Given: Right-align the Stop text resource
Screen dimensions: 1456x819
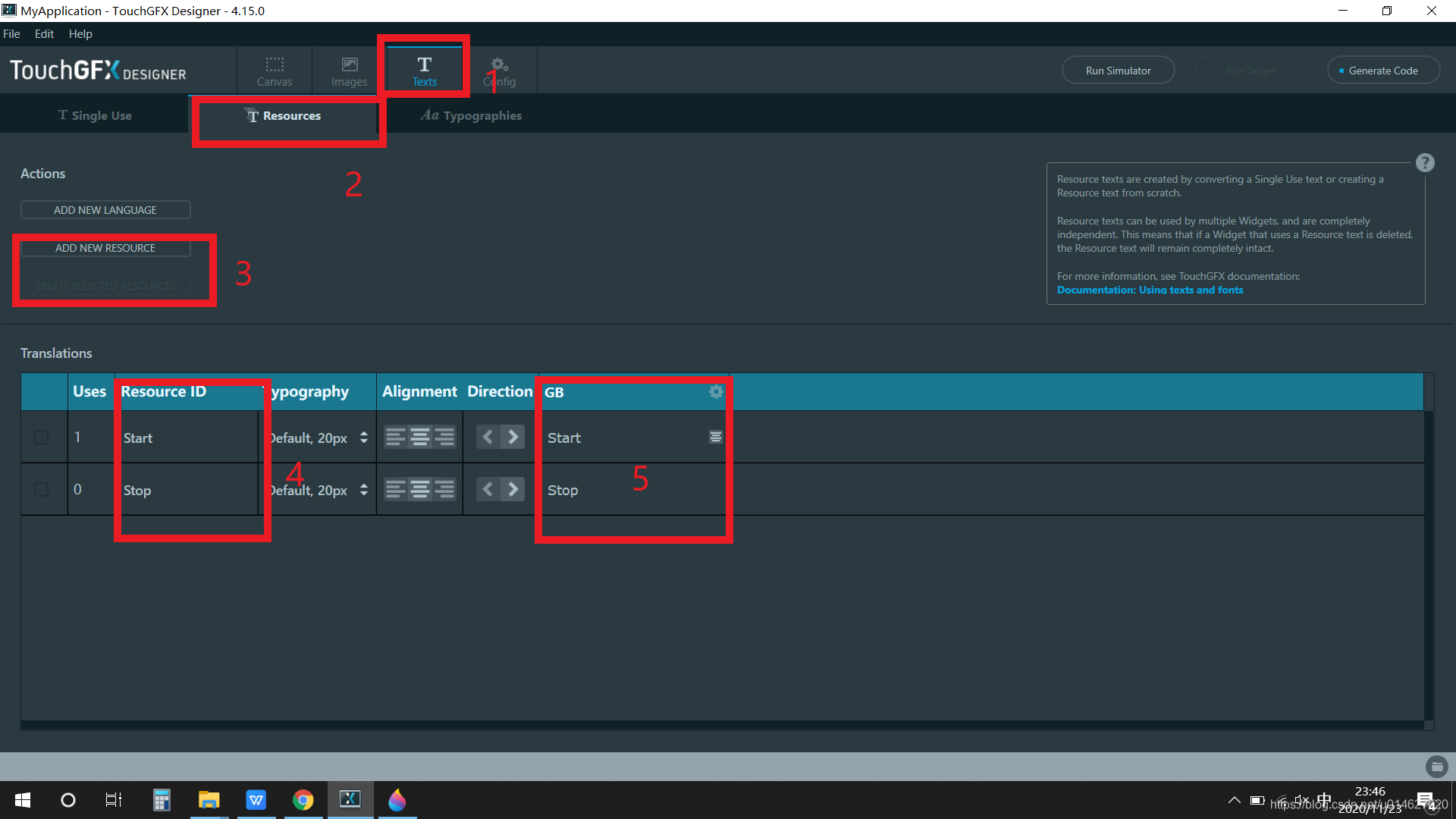Looking at the screenshot, I should (x=444, y=489).
